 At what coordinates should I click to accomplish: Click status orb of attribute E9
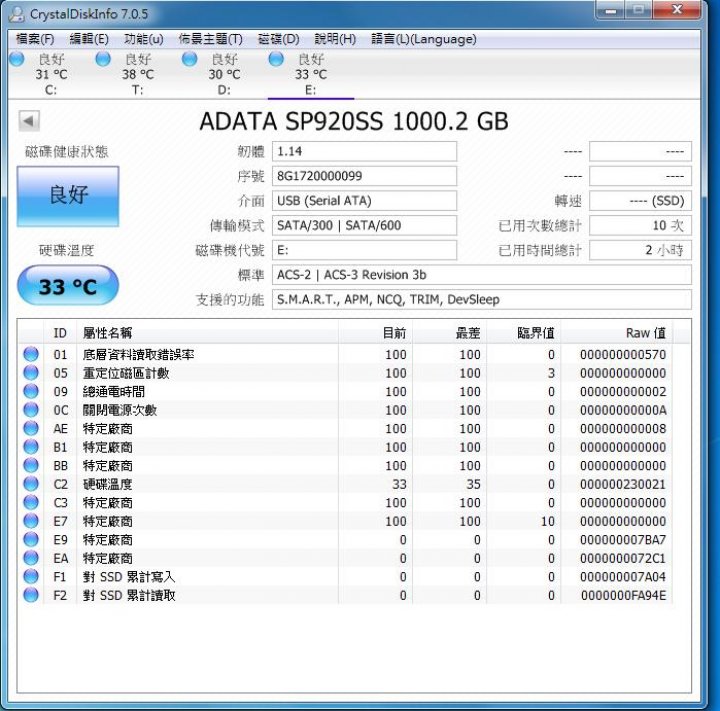31,539
